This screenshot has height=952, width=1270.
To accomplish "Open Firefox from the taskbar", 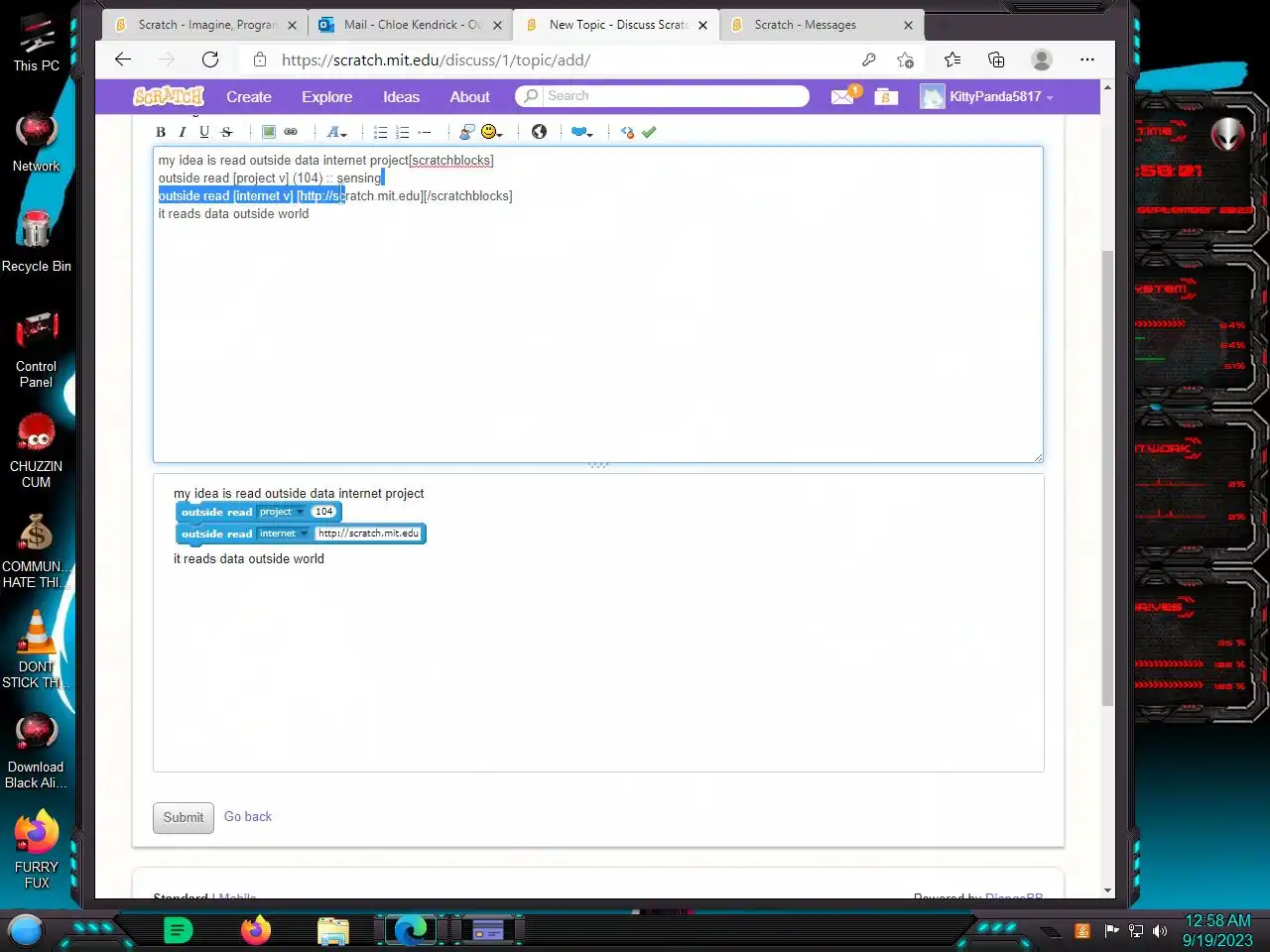I will [255, 929].
